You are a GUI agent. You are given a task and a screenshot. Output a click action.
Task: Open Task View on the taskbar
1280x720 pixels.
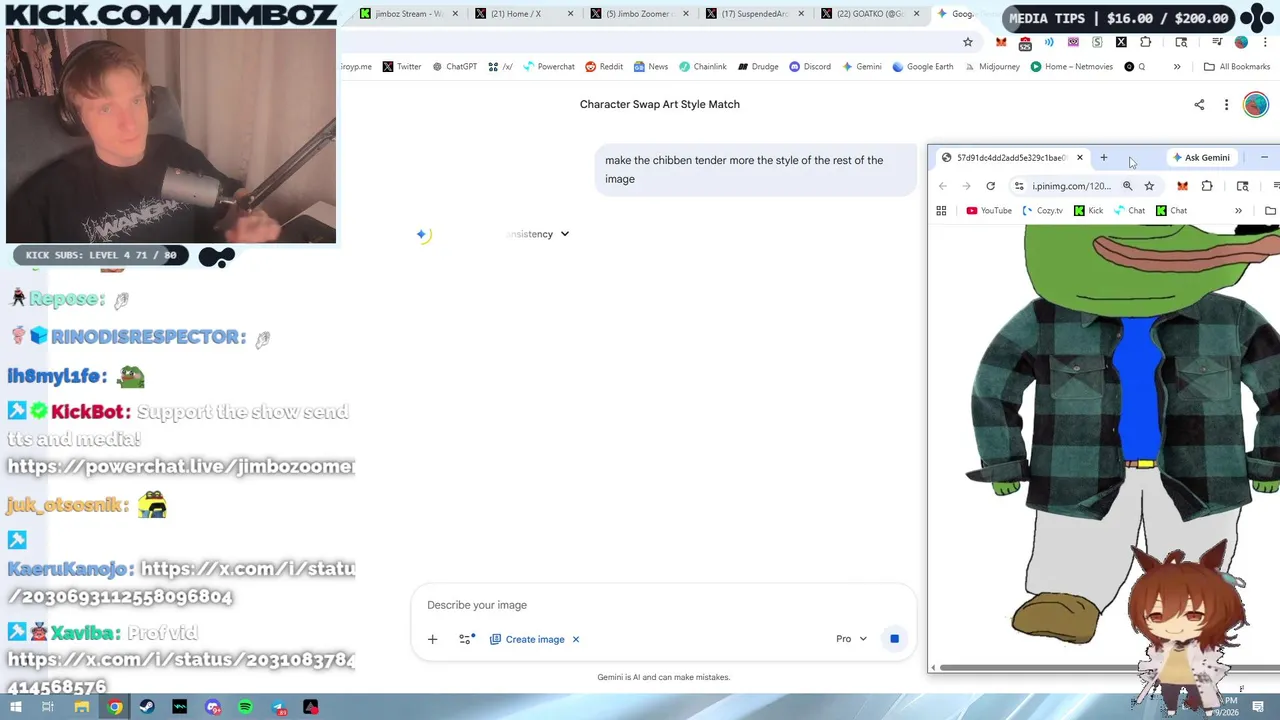click(47, 707)
